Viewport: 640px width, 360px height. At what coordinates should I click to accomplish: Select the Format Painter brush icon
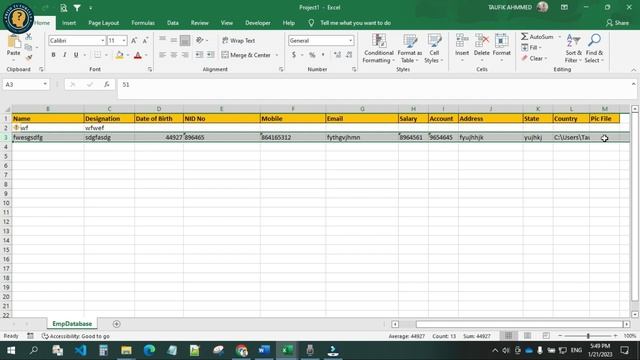pyautogui.click(x=28, y=58)
